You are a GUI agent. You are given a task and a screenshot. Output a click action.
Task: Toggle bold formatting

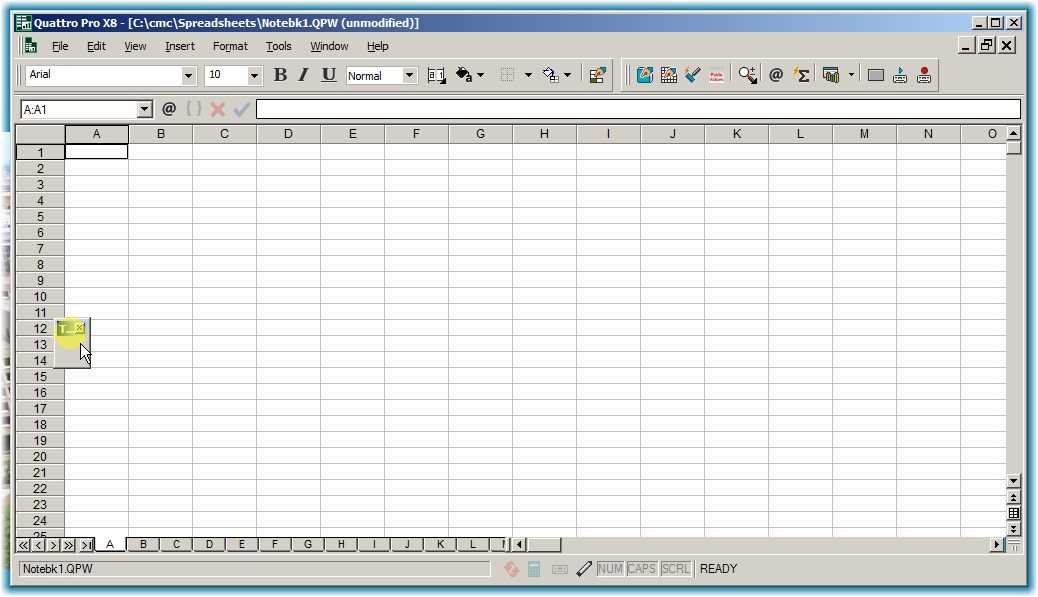pyautogui.click(x=280, y=75)
